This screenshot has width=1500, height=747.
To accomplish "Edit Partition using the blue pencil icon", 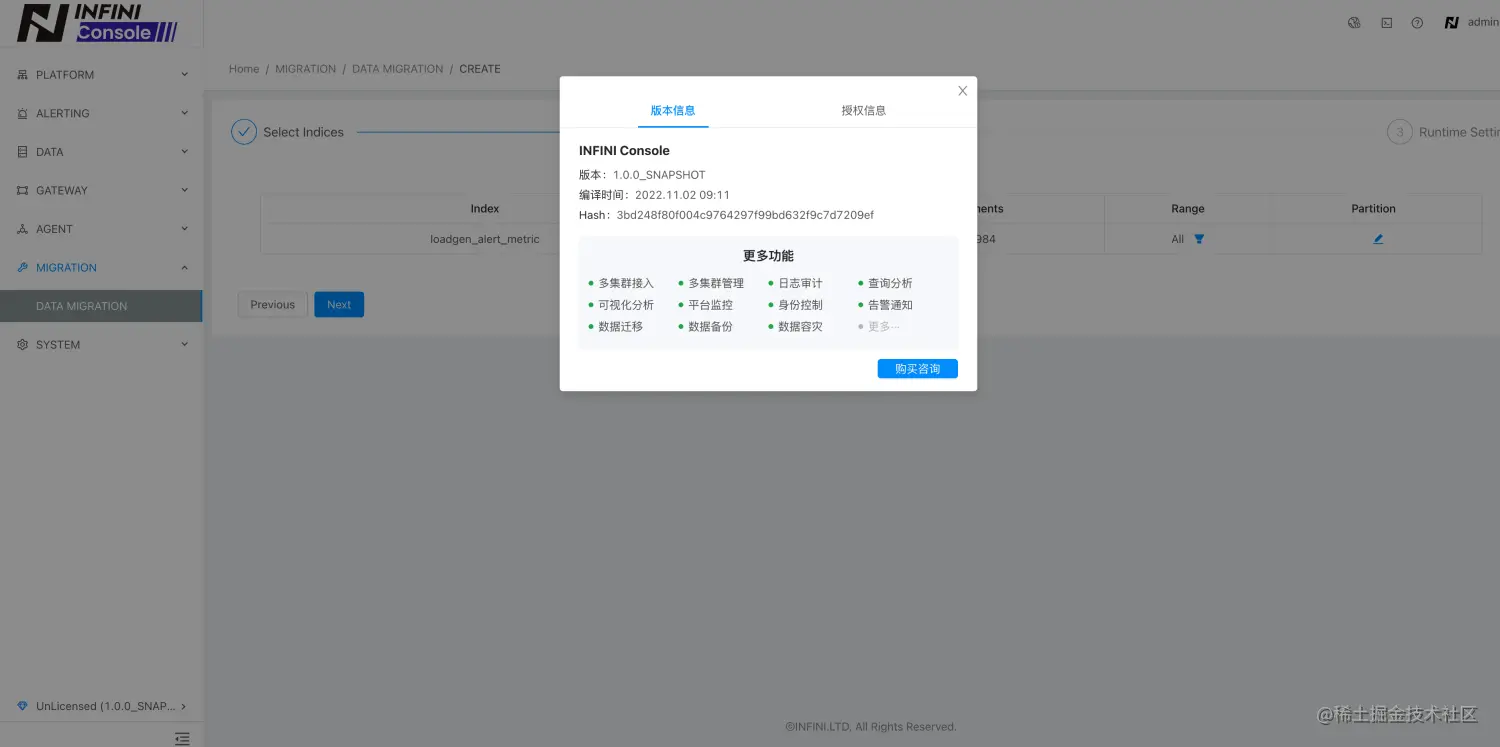I will coord(1378,238).
